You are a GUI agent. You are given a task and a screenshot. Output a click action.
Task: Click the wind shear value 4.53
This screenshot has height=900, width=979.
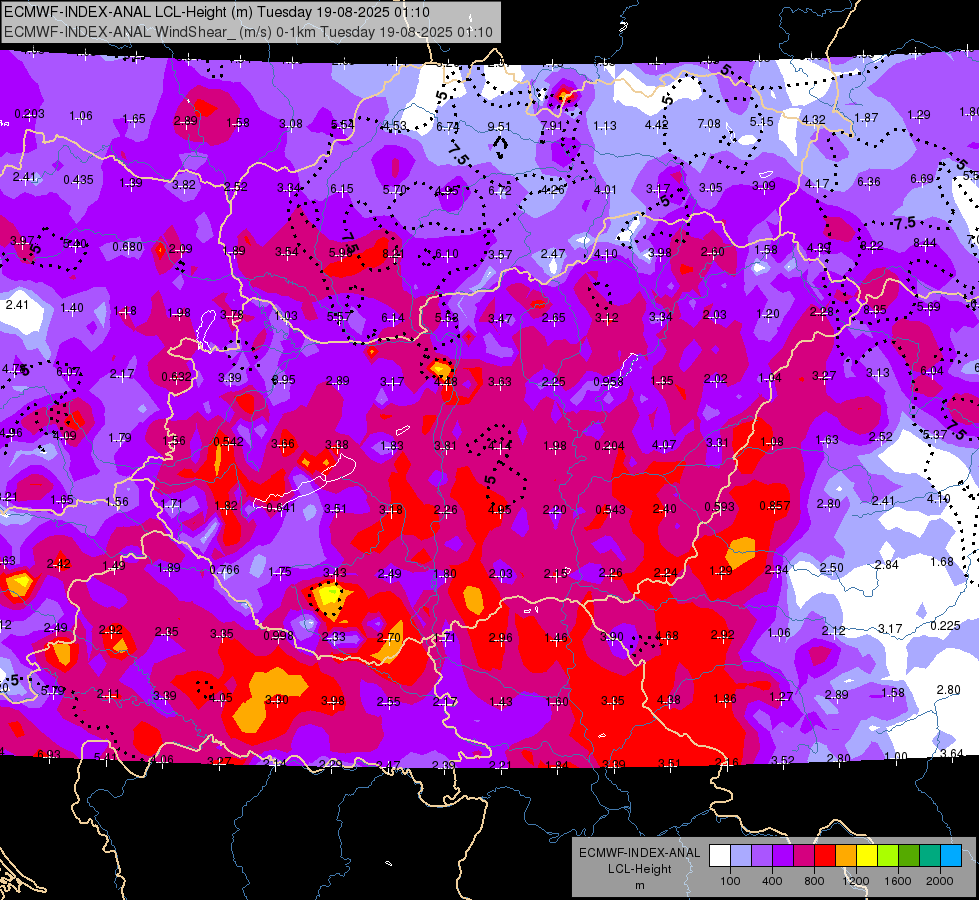(395, 126)
